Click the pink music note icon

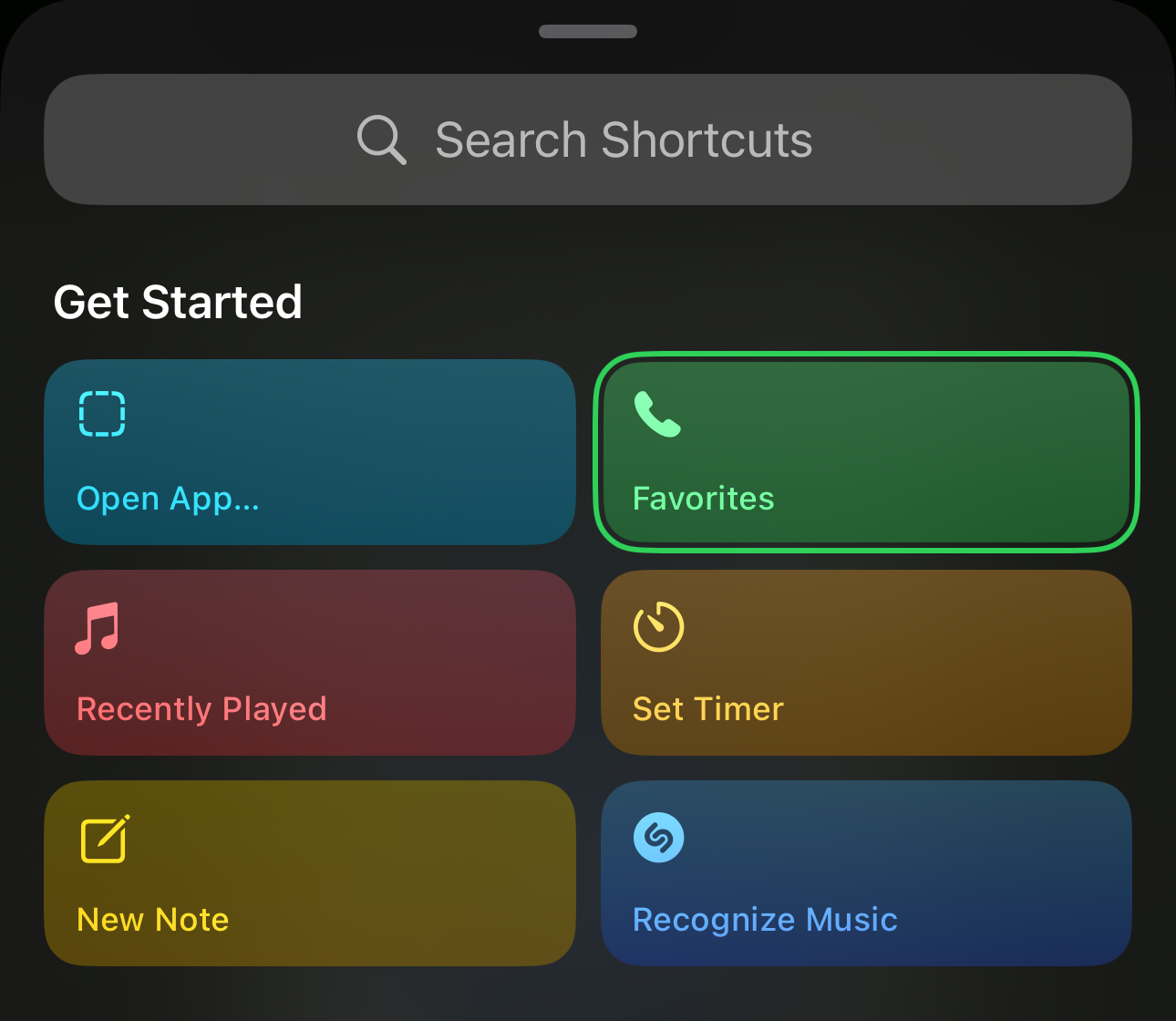[x=98, y=627]
